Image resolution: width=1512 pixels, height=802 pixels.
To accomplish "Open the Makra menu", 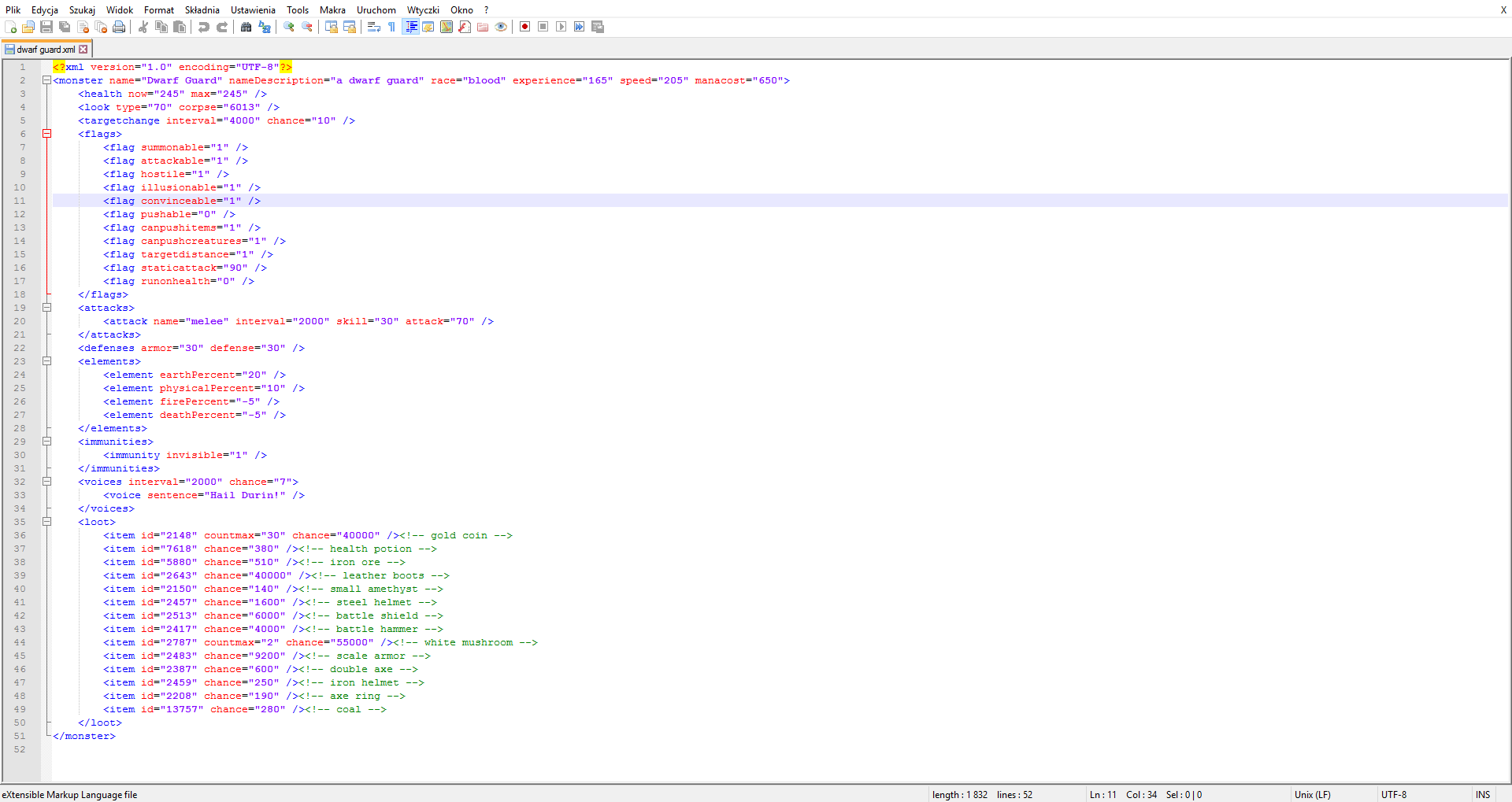I will point(332,9).
